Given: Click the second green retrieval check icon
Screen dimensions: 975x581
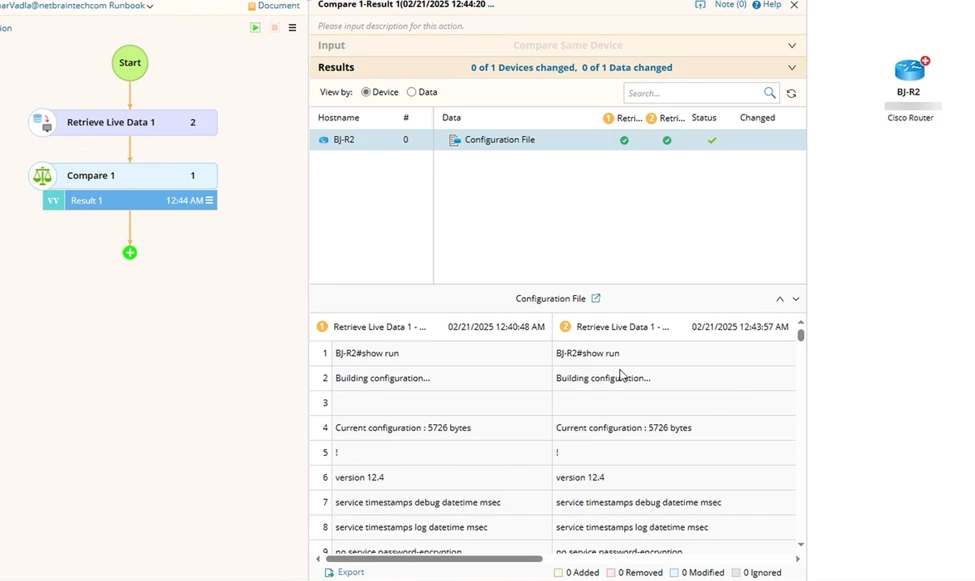Looking at the screenshot, I should (x=667, y=141).
